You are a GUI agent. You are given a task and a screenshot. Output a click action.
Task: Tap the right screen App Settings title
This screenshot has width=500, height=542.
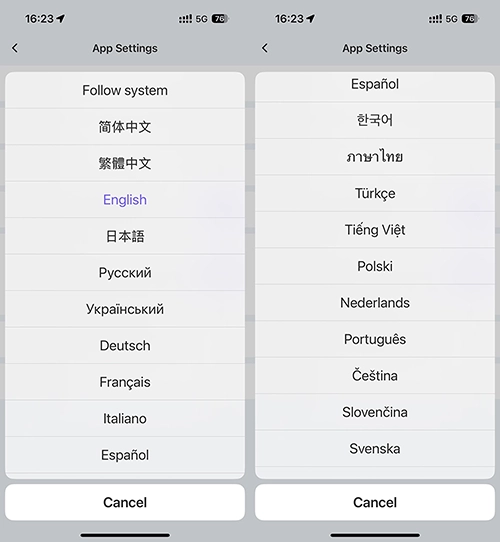[375, 48]
